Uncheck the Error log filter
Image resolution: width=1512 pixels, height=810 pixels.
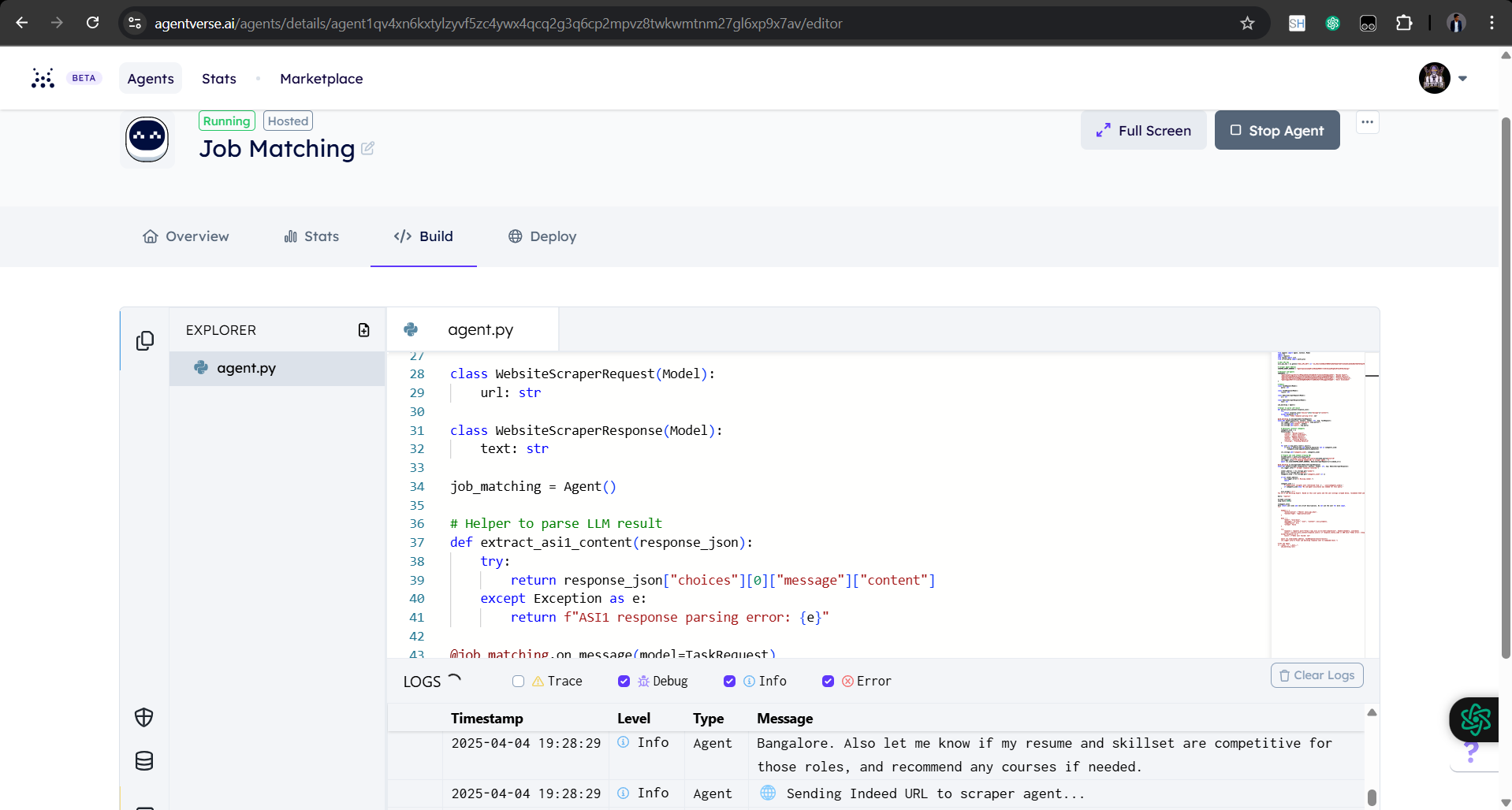click(x=828, y=682)
